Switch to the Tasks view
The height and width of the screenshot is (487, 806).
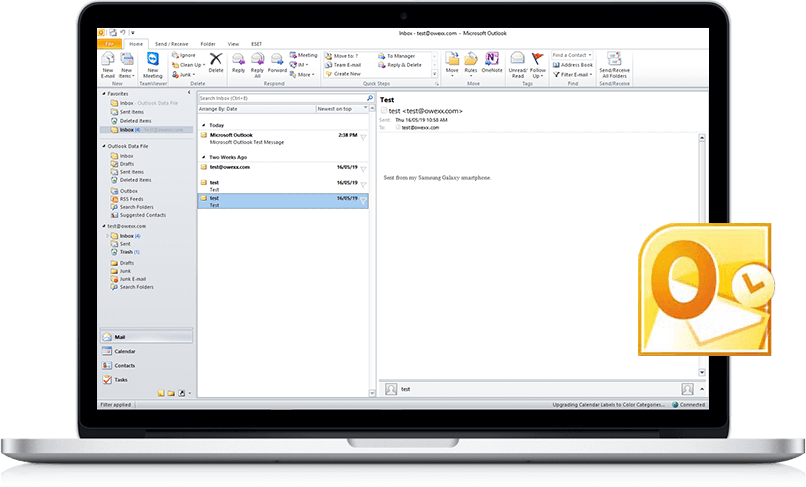click(146, 380)
